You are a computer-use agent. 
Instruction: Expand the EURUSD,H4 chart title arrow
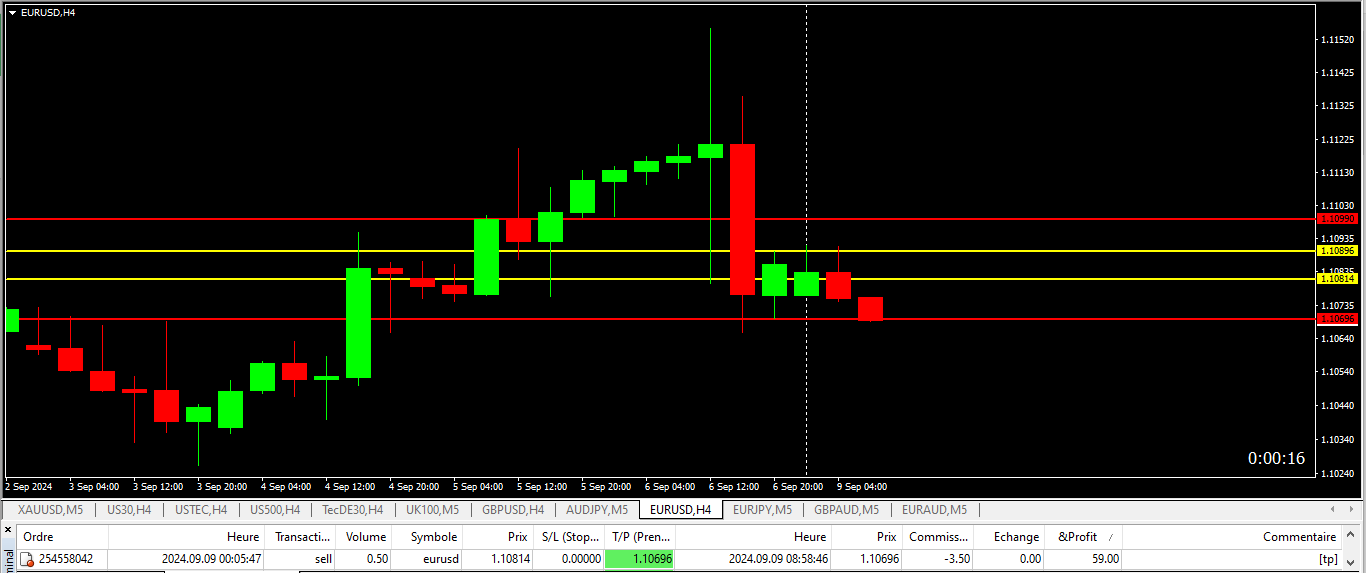tap(12, 12)
